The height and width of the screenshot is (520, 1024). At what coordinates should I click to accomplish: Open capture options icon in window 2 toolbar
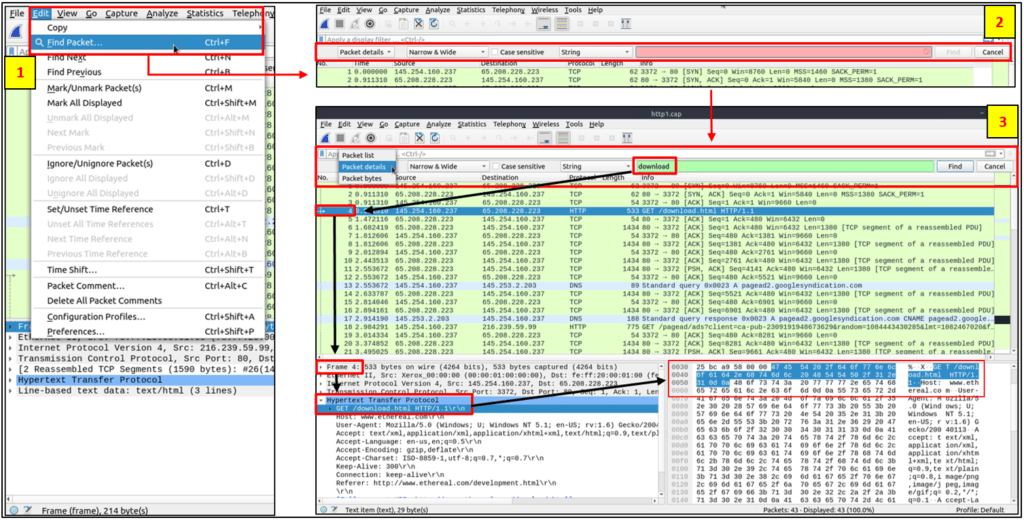[x=370, y=25]
